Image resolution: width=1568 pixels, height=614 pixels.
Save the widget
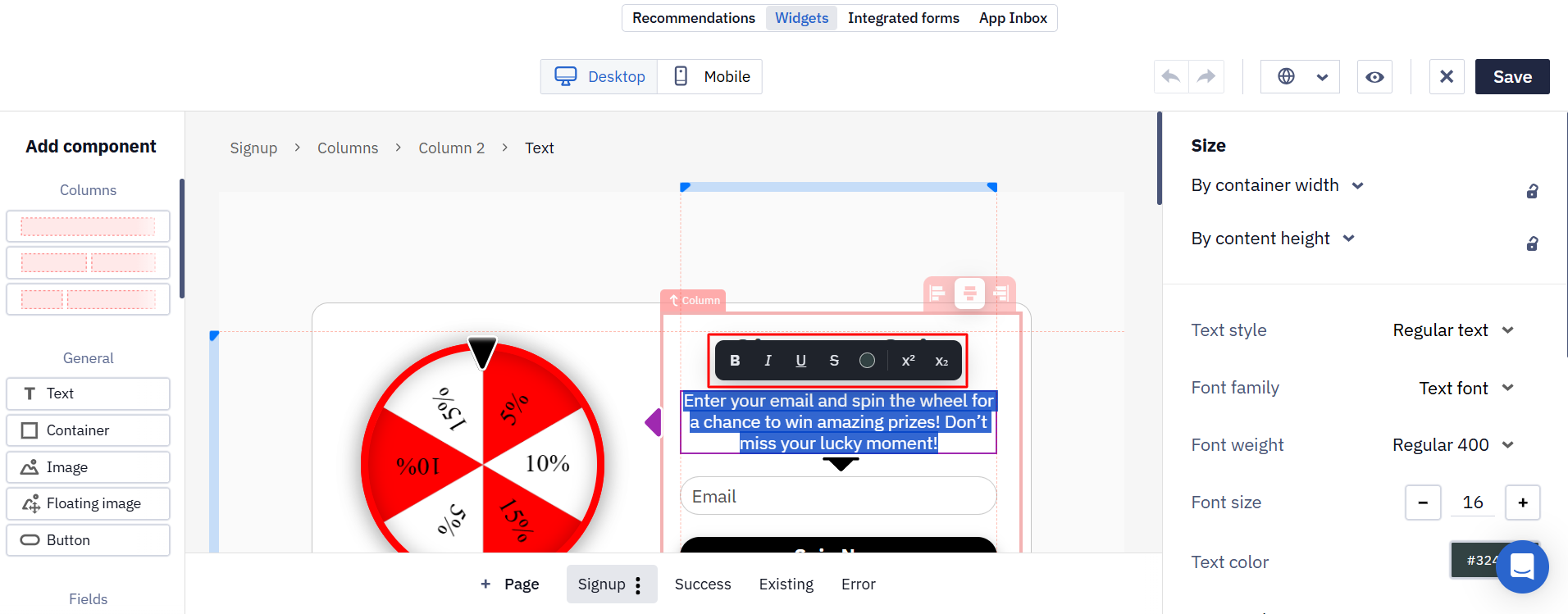pyautogui.click(x=1512, y=76)
